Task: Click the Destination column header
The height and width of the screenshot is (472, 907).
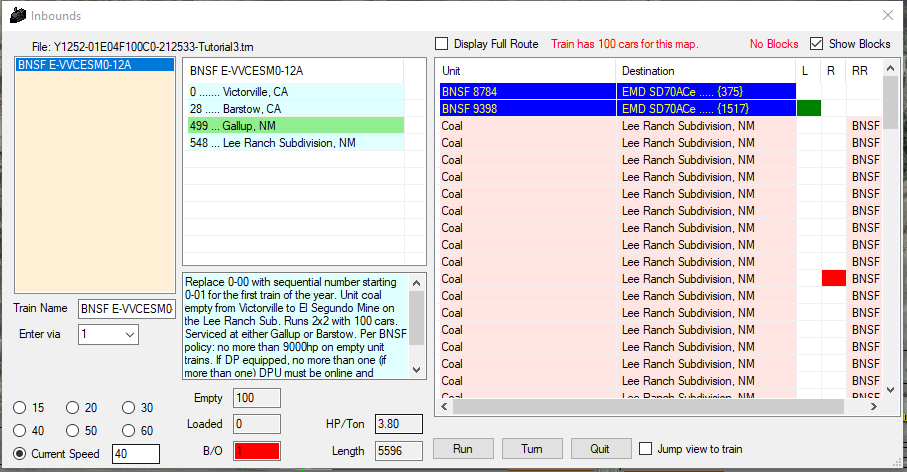Action: click(x=706, y=71)
